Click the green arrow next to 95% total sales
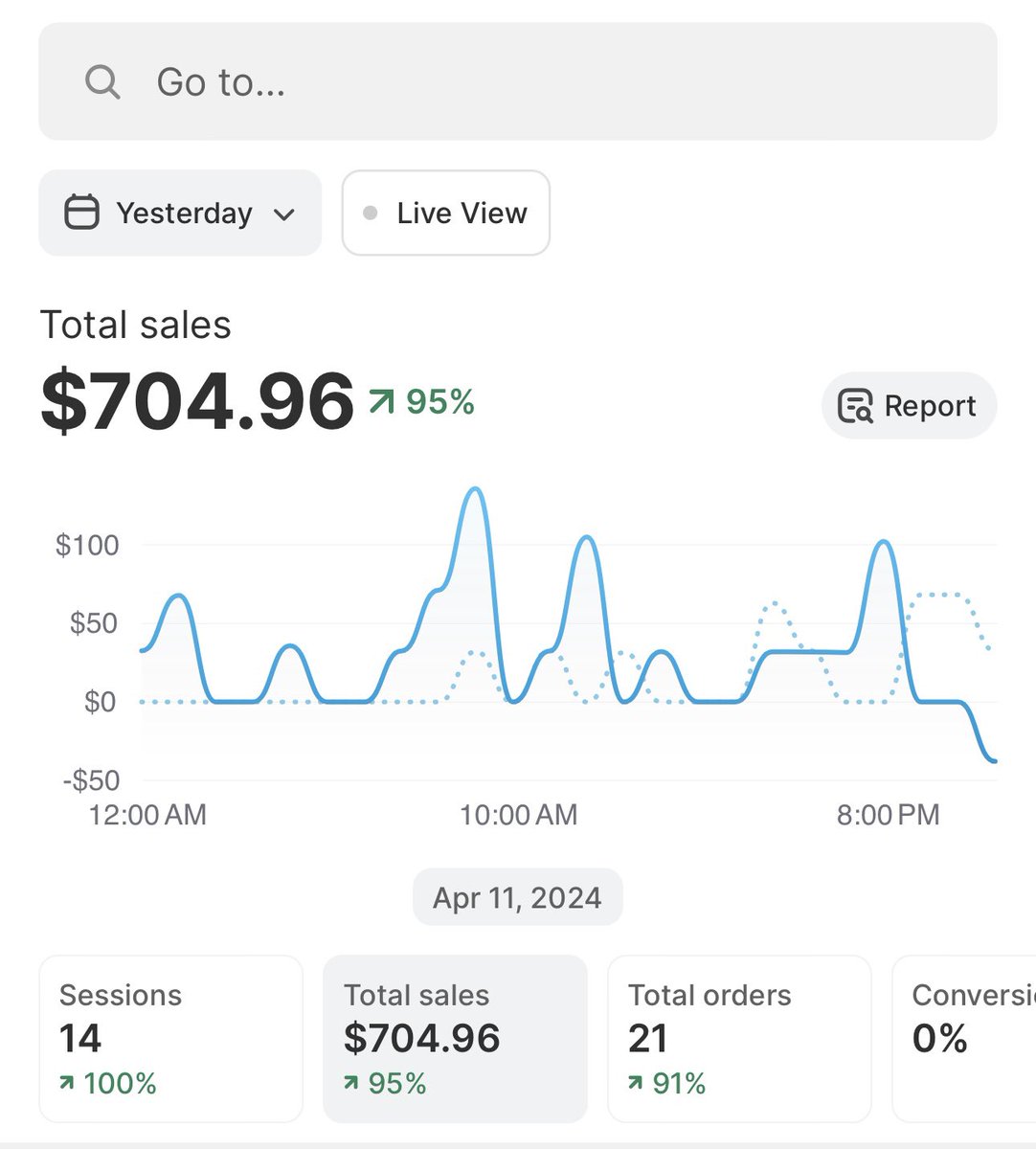The height and width of the screenshot is (1149, 1036). (x=381, y=402)
